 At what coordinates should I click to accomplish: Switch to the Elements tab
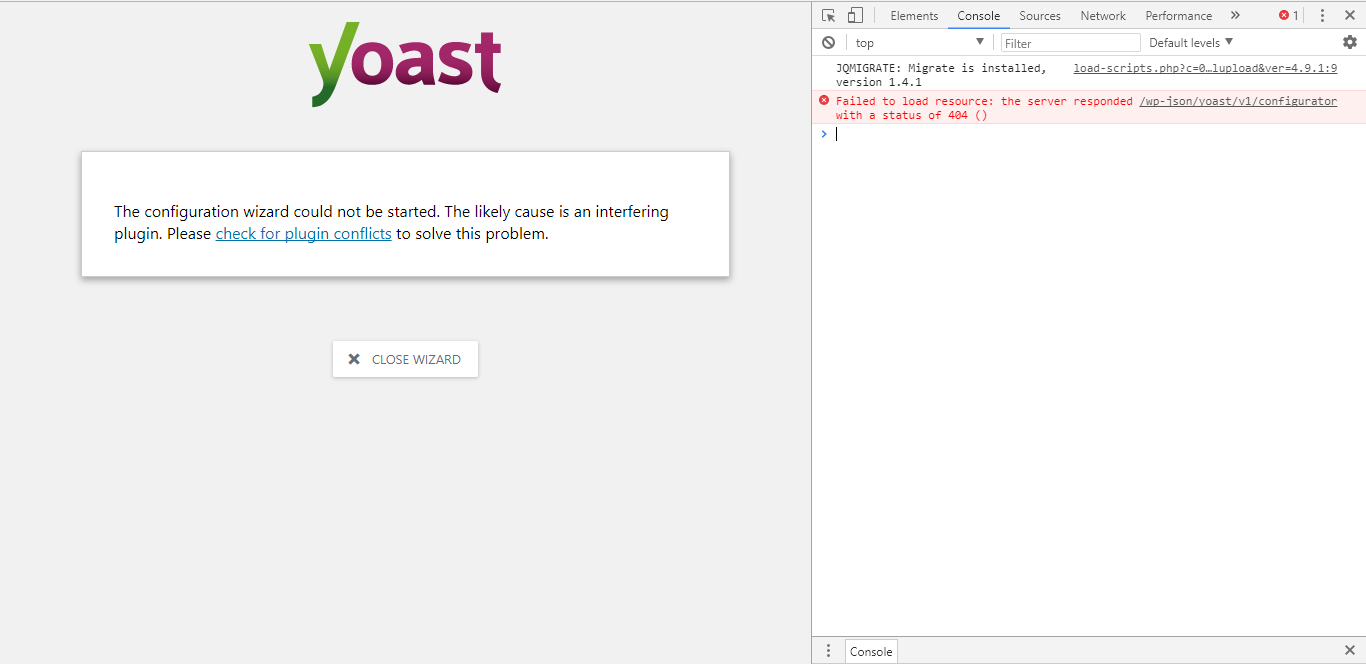(x=914, y=15)
